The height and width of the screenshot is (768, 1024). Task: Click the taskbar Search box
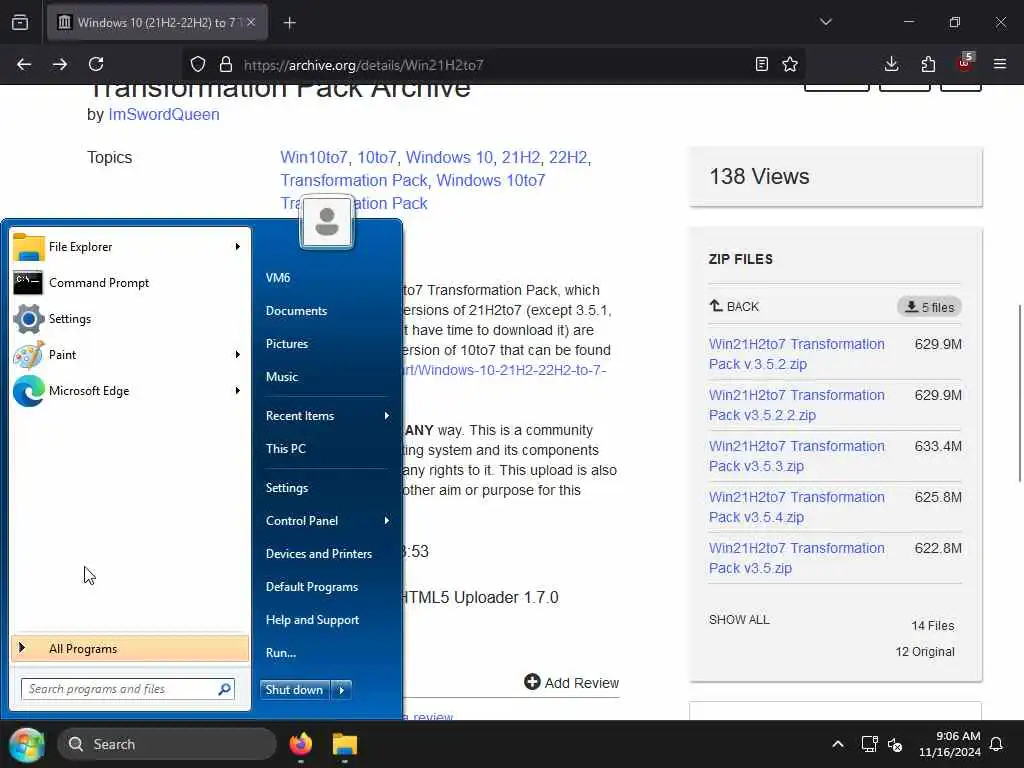pyautogui.click(x=167, y=744)
